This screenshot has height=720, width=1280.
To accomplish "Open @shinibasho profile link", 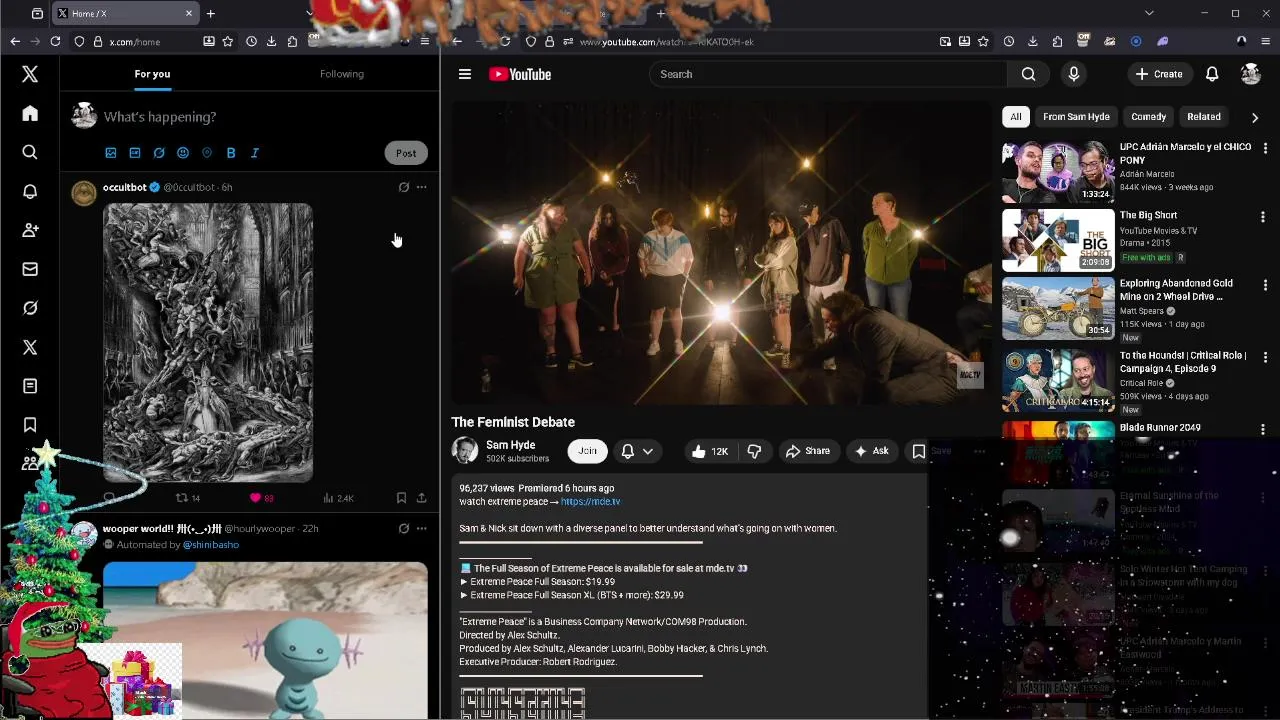I will pos(211,545).
